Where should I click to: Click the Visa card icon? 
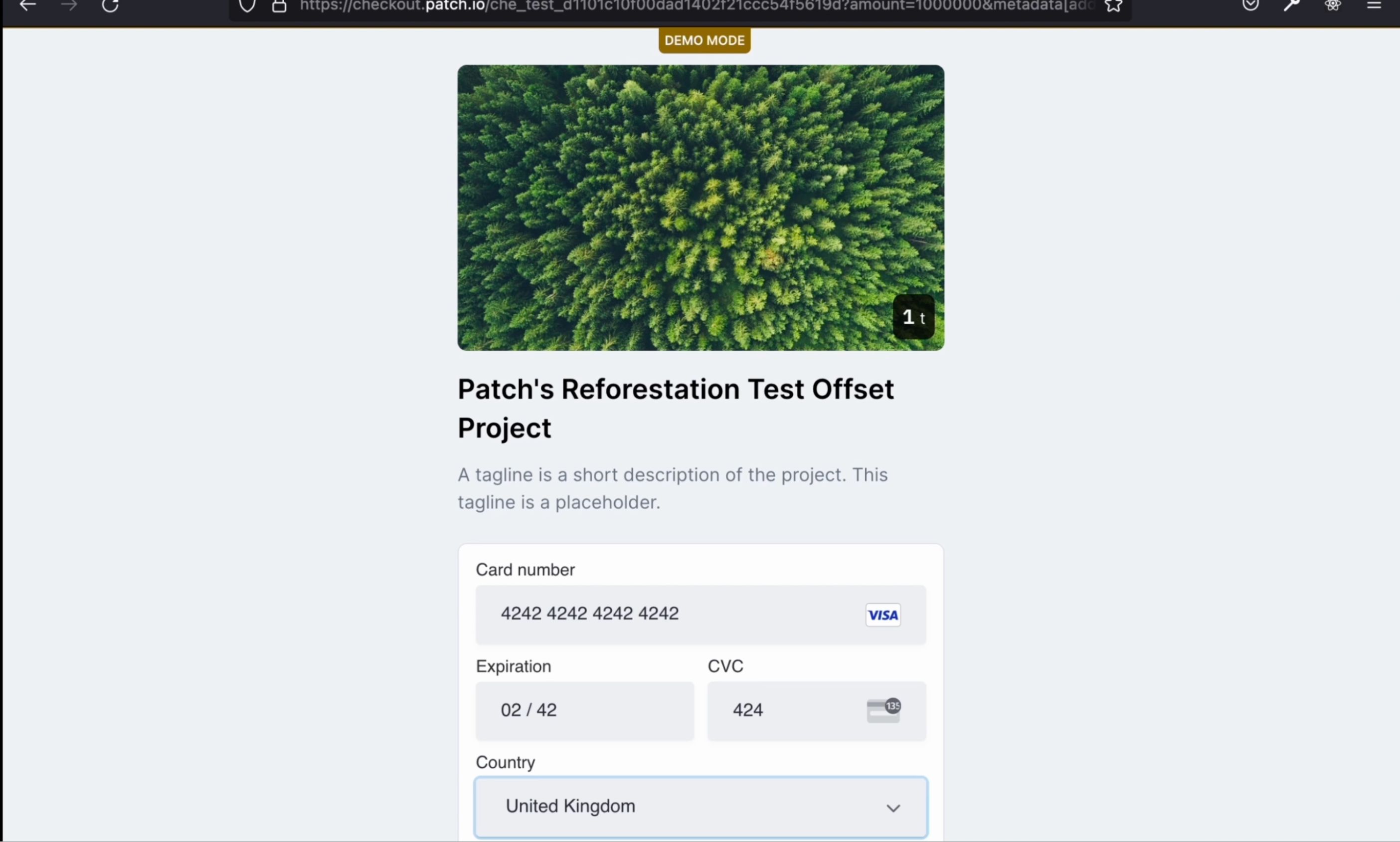point(883,615)
